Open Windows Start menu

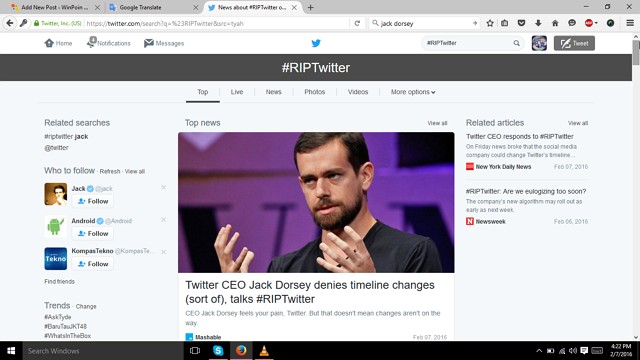(11, 351)
